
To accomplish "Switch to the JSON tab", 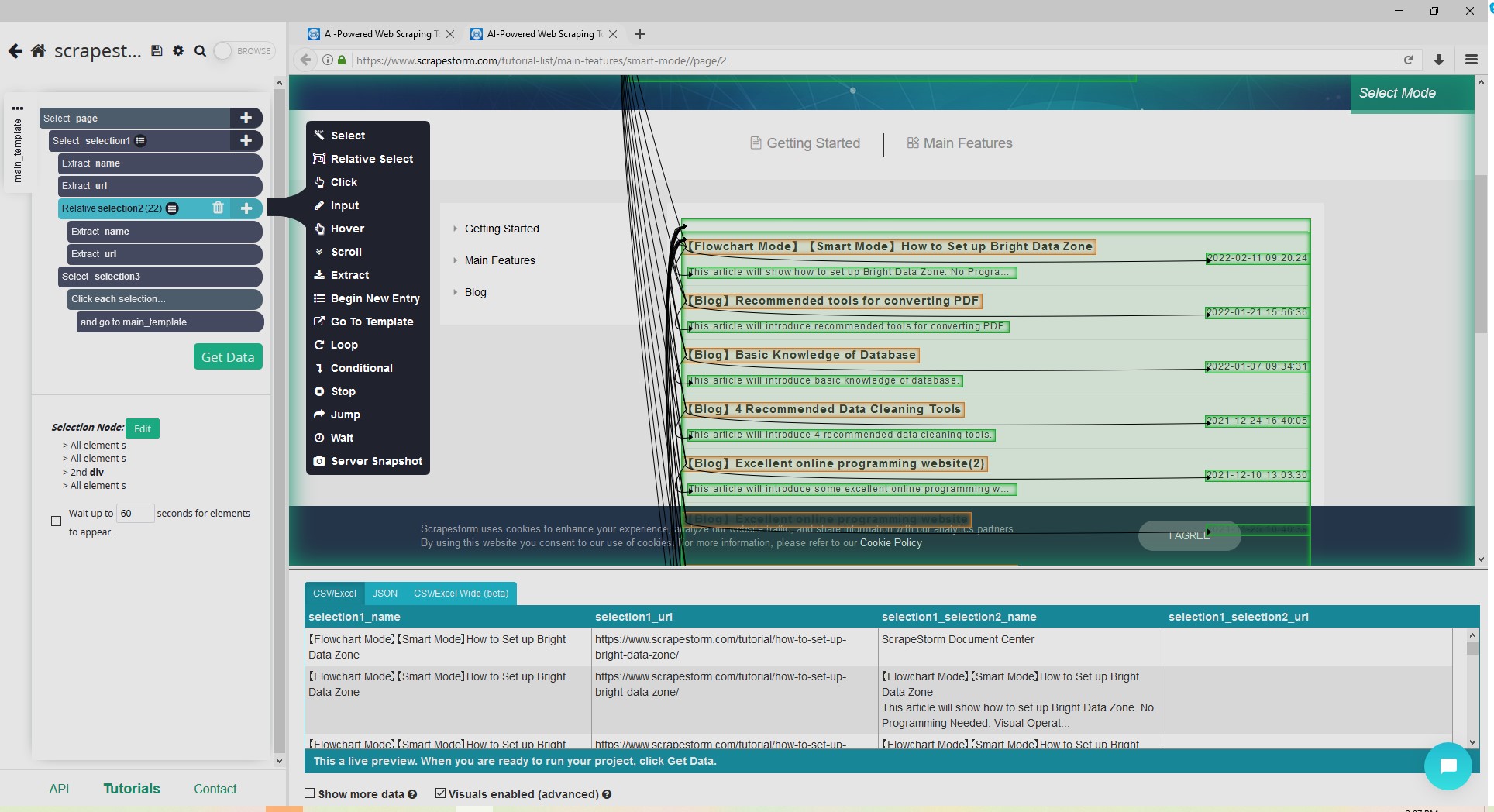I will (x=385, y=594).
